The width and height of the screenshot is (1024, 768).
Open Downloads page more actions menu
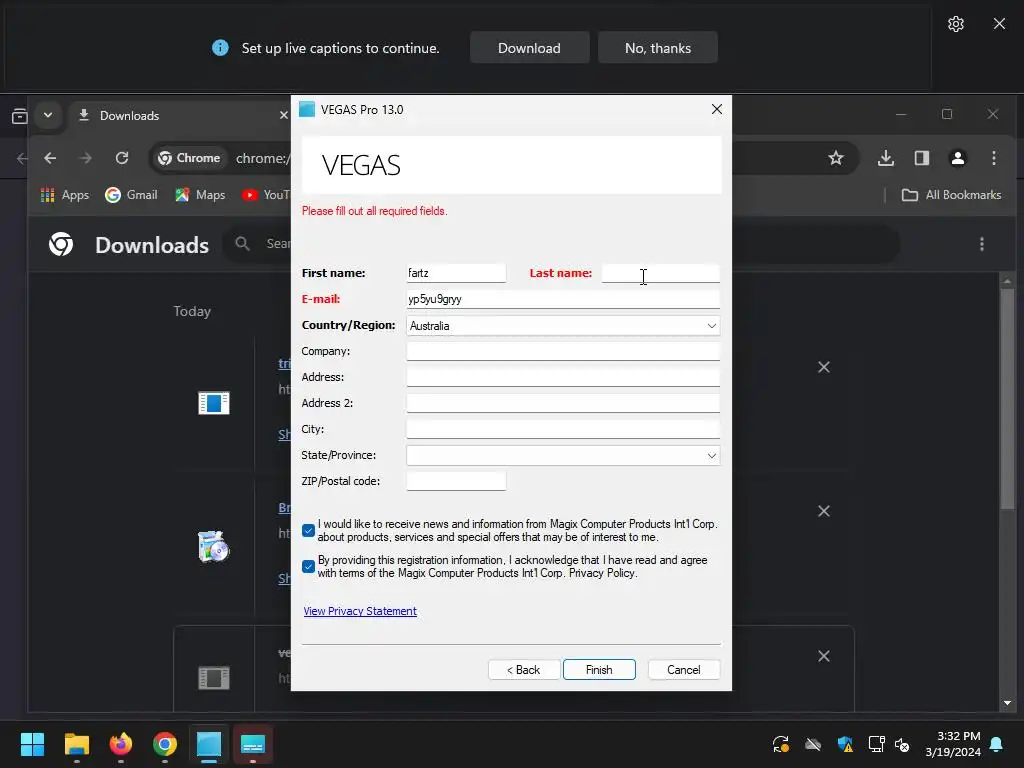pos(982,244)
